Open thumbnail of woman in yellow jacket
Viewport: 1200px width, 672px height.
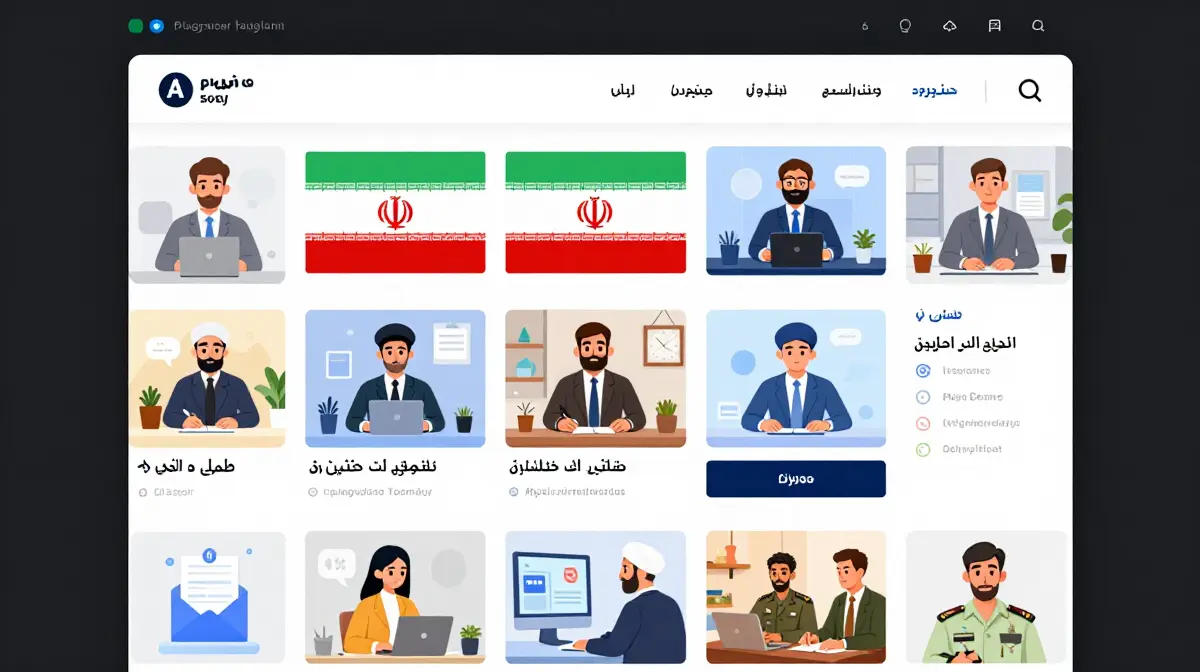(x=395, y=598)
